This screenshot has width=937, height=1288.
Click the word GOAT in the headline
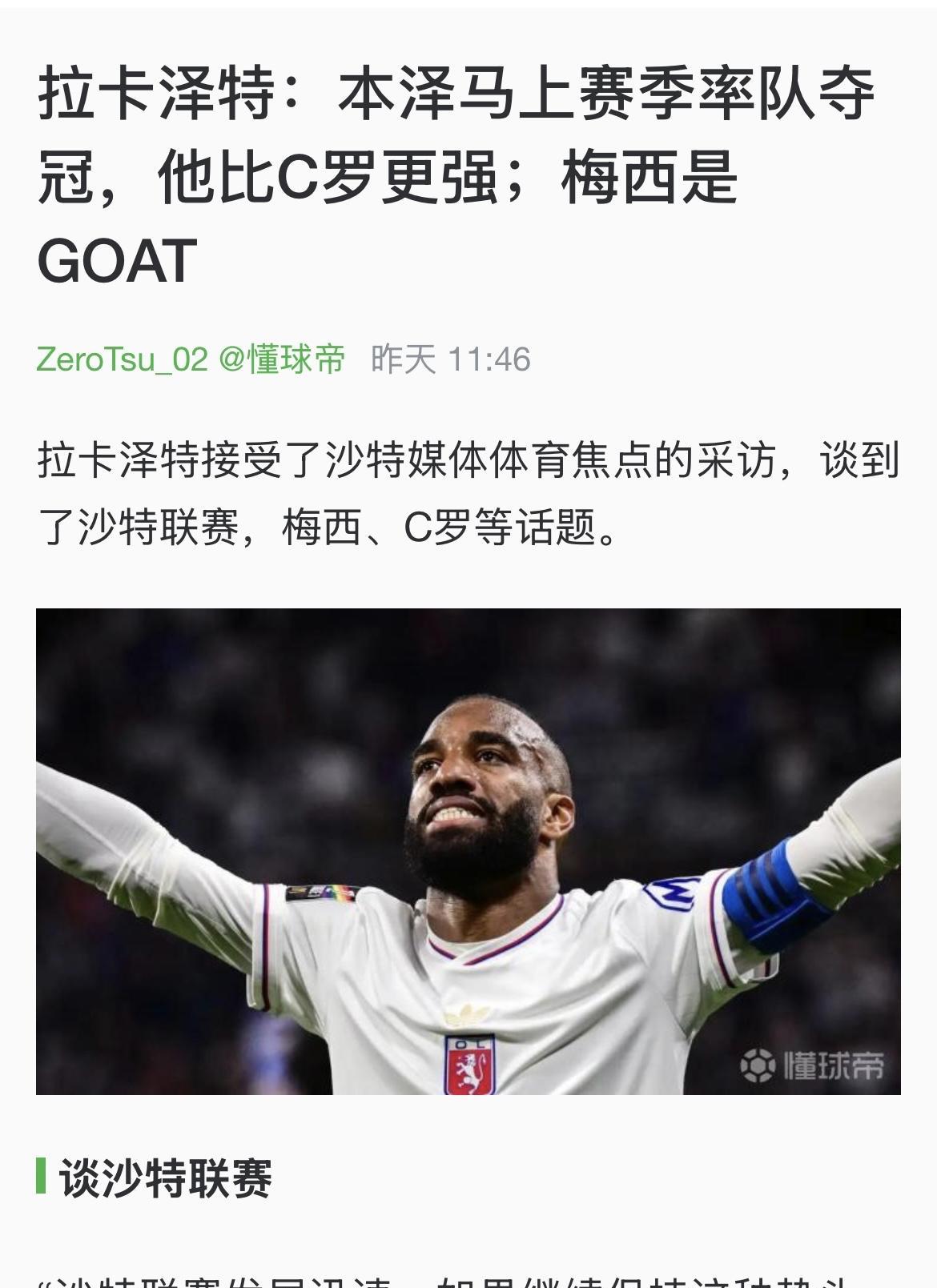click(117, 261)
